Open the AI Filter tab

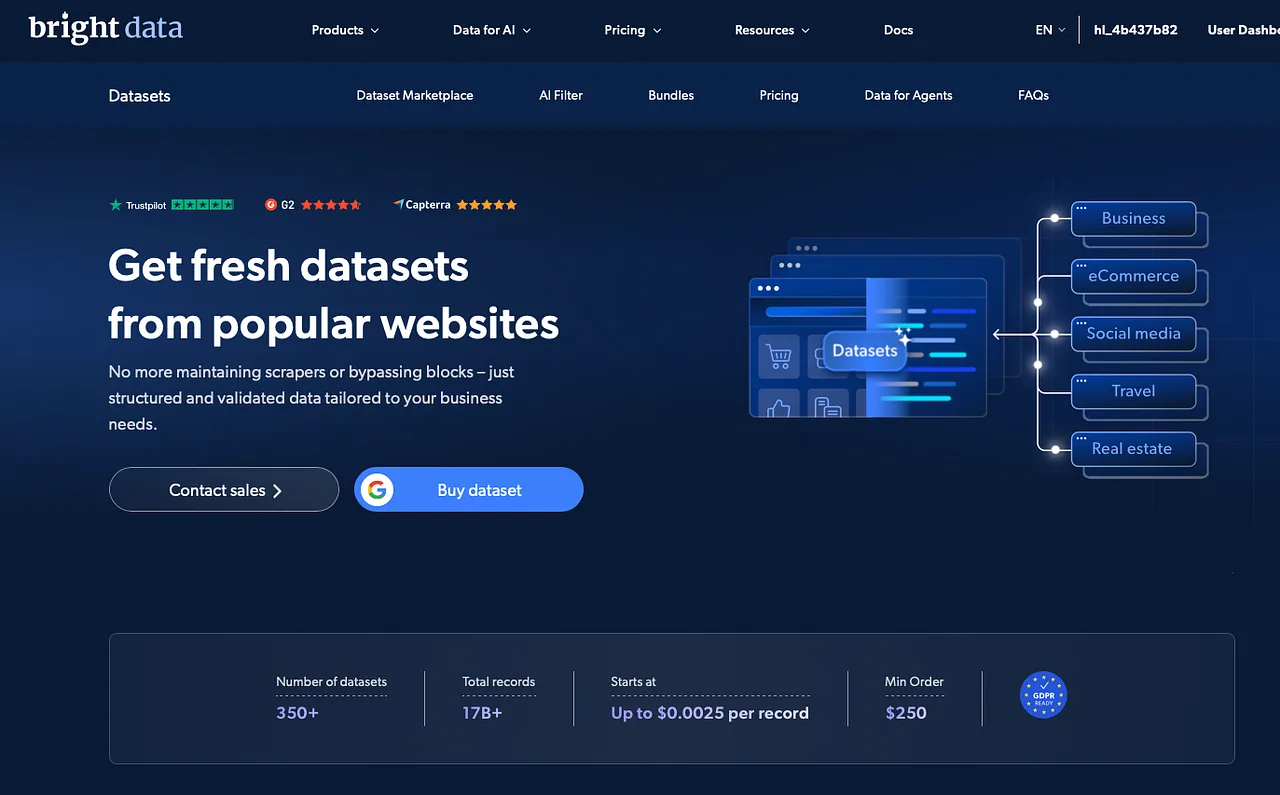pos(561,95)
